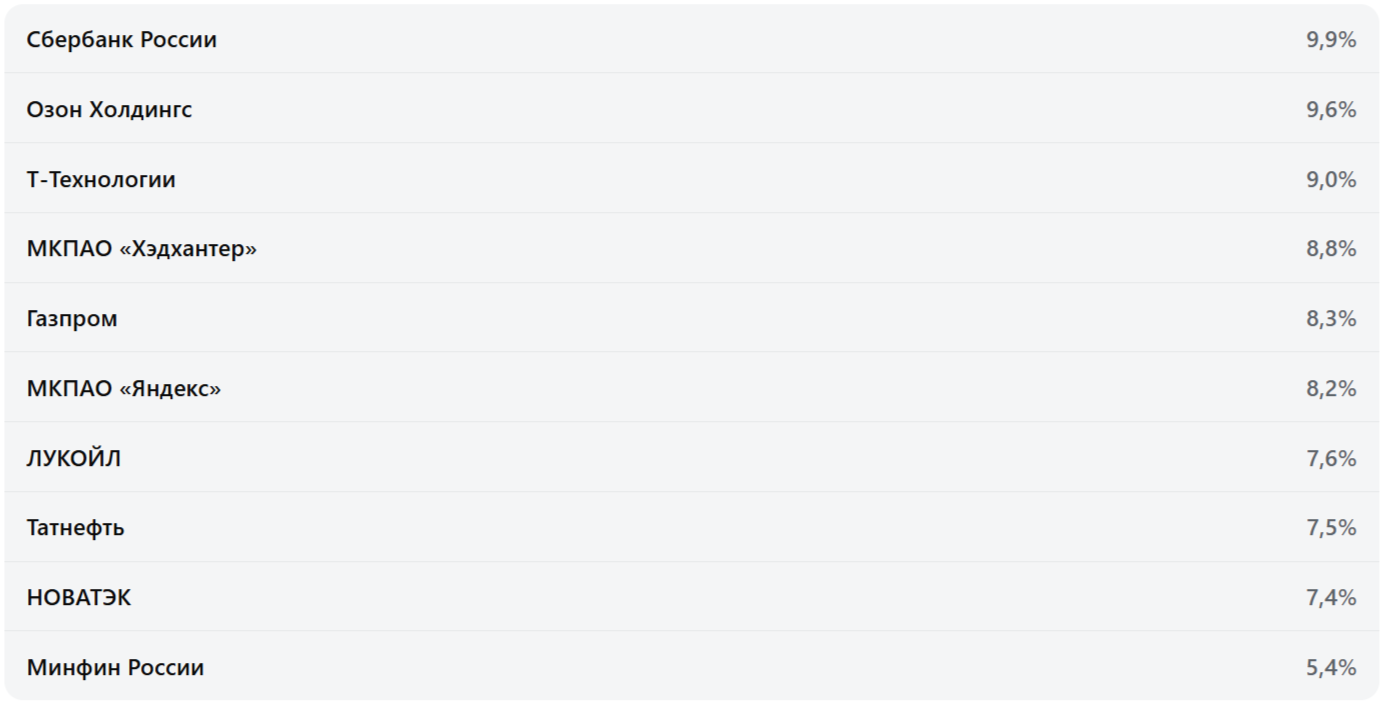Select the 9,6% share of Озон
Viewport: 1385px width, 701px height.
pos(1331,110)
